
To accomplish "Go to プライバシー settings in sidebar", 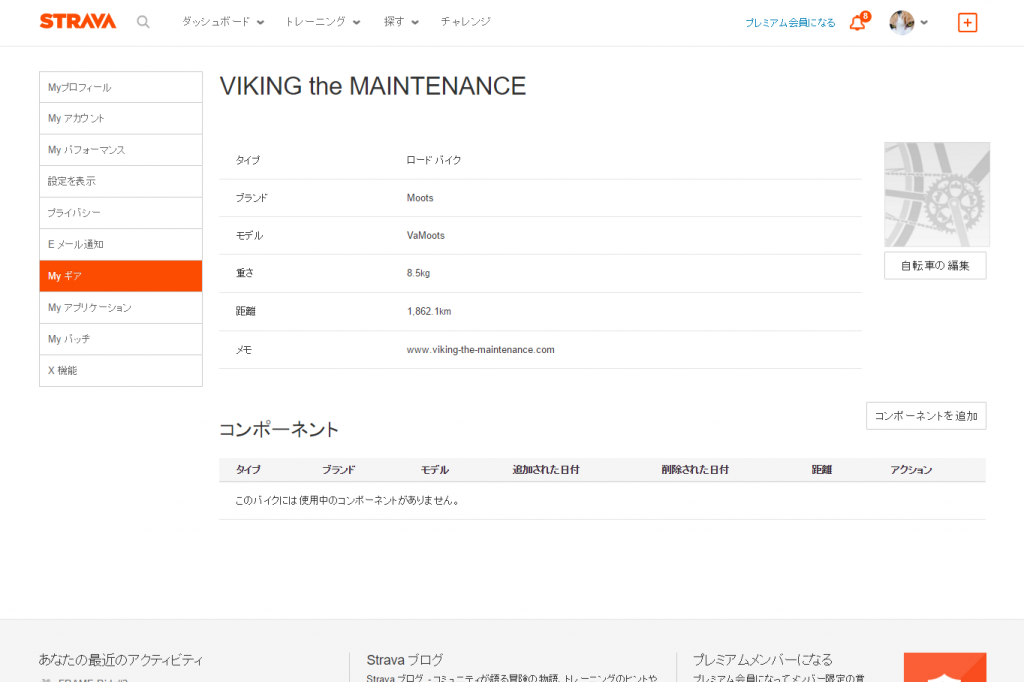I will (x=121, y=213).
